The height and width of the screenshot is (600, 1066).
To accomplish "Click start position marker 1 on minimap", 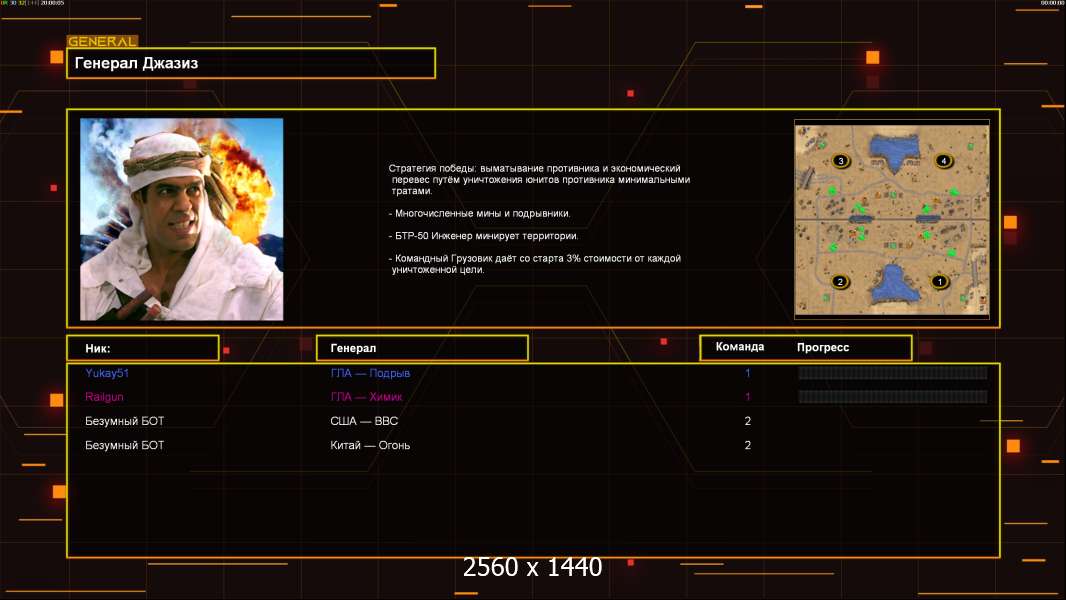I will point(939,281).
